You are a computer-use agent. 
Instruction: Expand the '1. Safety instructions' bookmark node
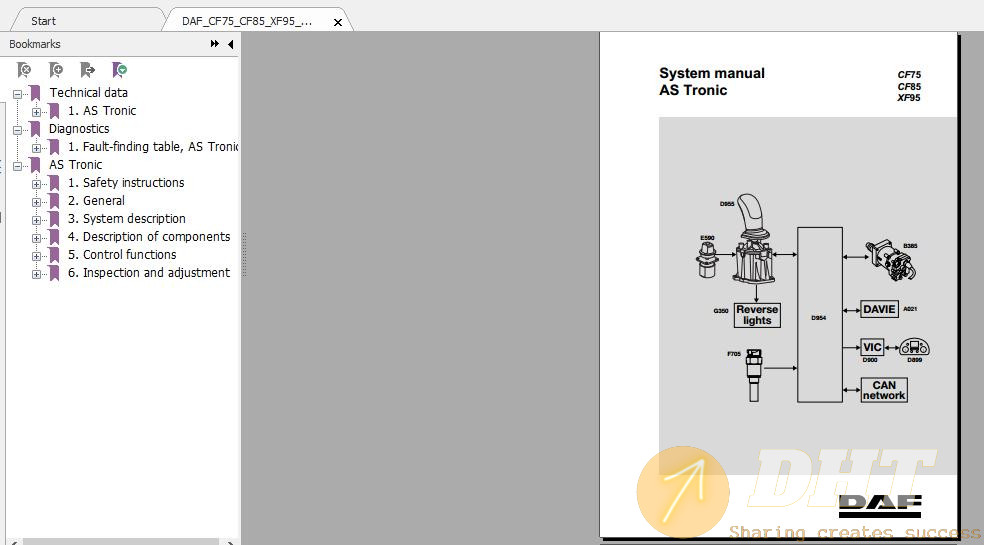(36, 185)
